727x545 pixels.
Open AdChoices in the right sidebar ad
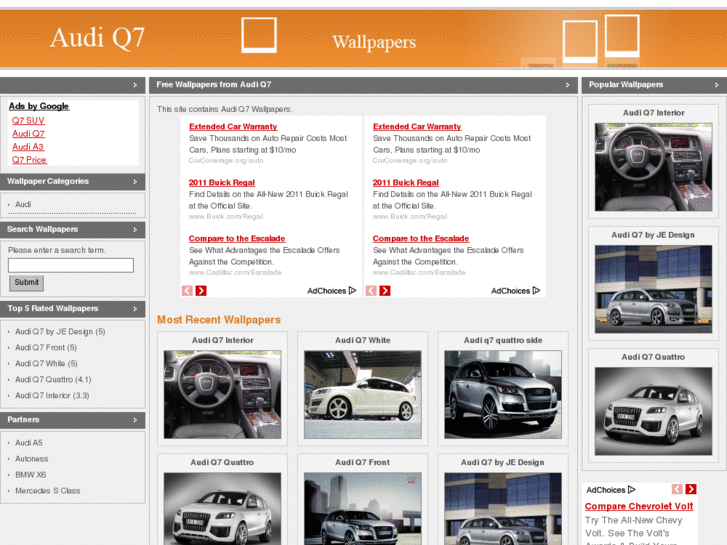click(611, 490)
